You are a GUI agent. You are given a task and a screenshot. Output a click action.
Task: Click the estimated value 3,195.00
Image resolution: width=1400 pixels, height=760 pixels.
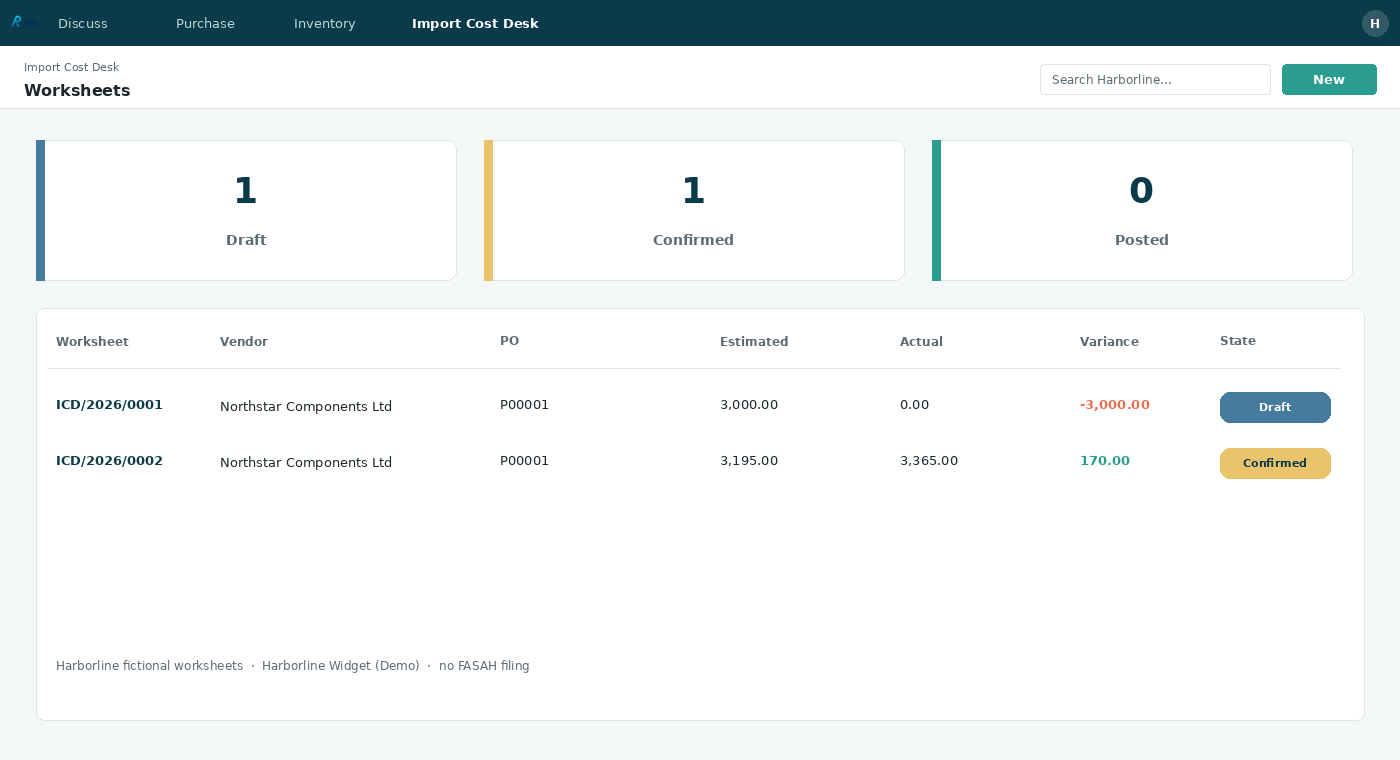[749, 461]
